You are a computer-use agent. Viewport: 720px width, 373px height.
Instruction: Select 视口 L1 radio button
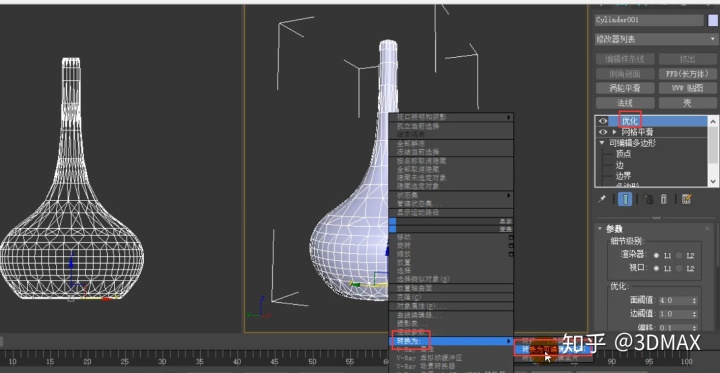click(x=656, y=268)
